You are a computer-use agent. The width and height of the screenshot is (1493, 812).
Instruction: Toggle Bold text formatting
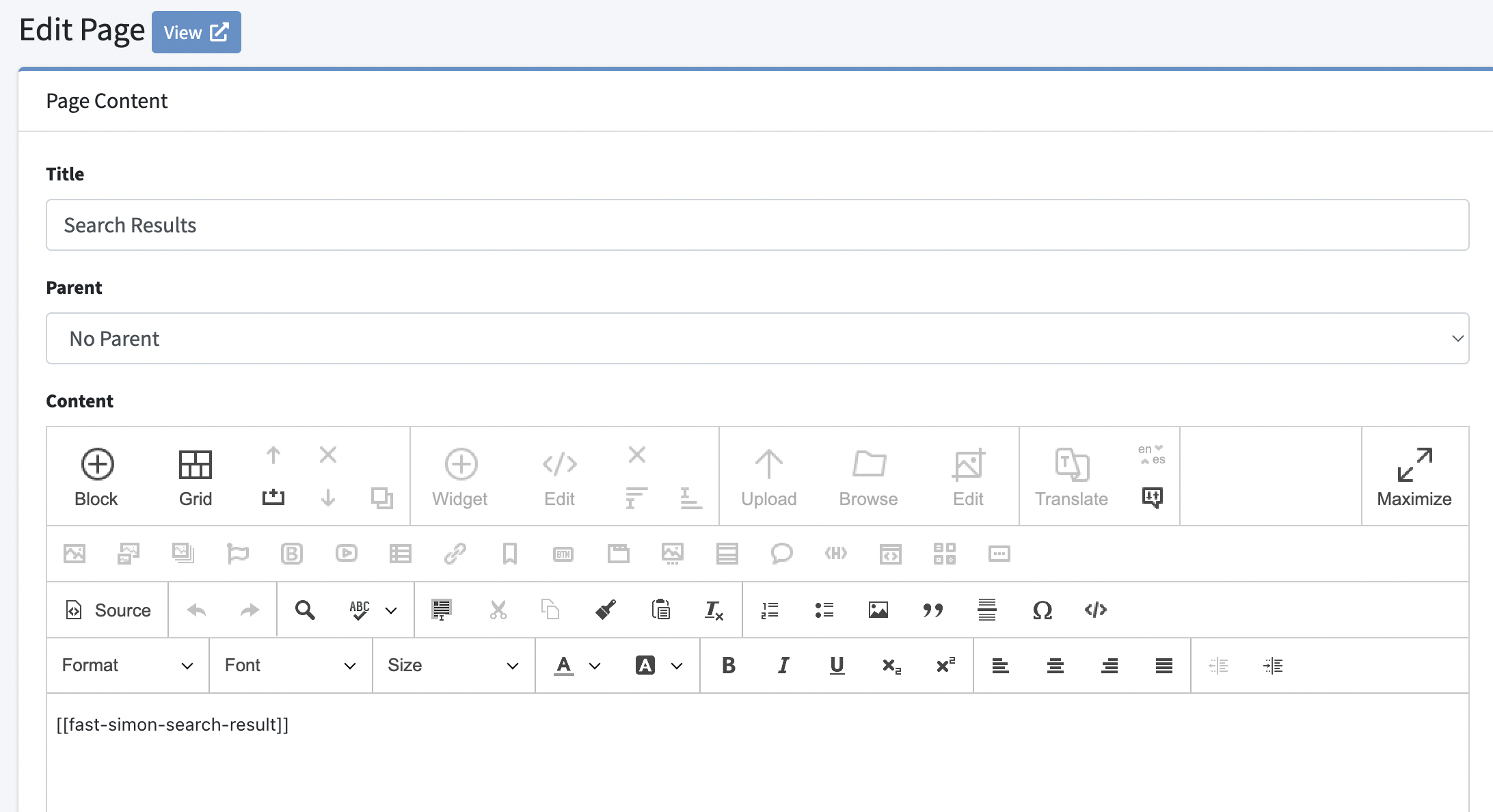pyautogui.click(x=729, y=665)
